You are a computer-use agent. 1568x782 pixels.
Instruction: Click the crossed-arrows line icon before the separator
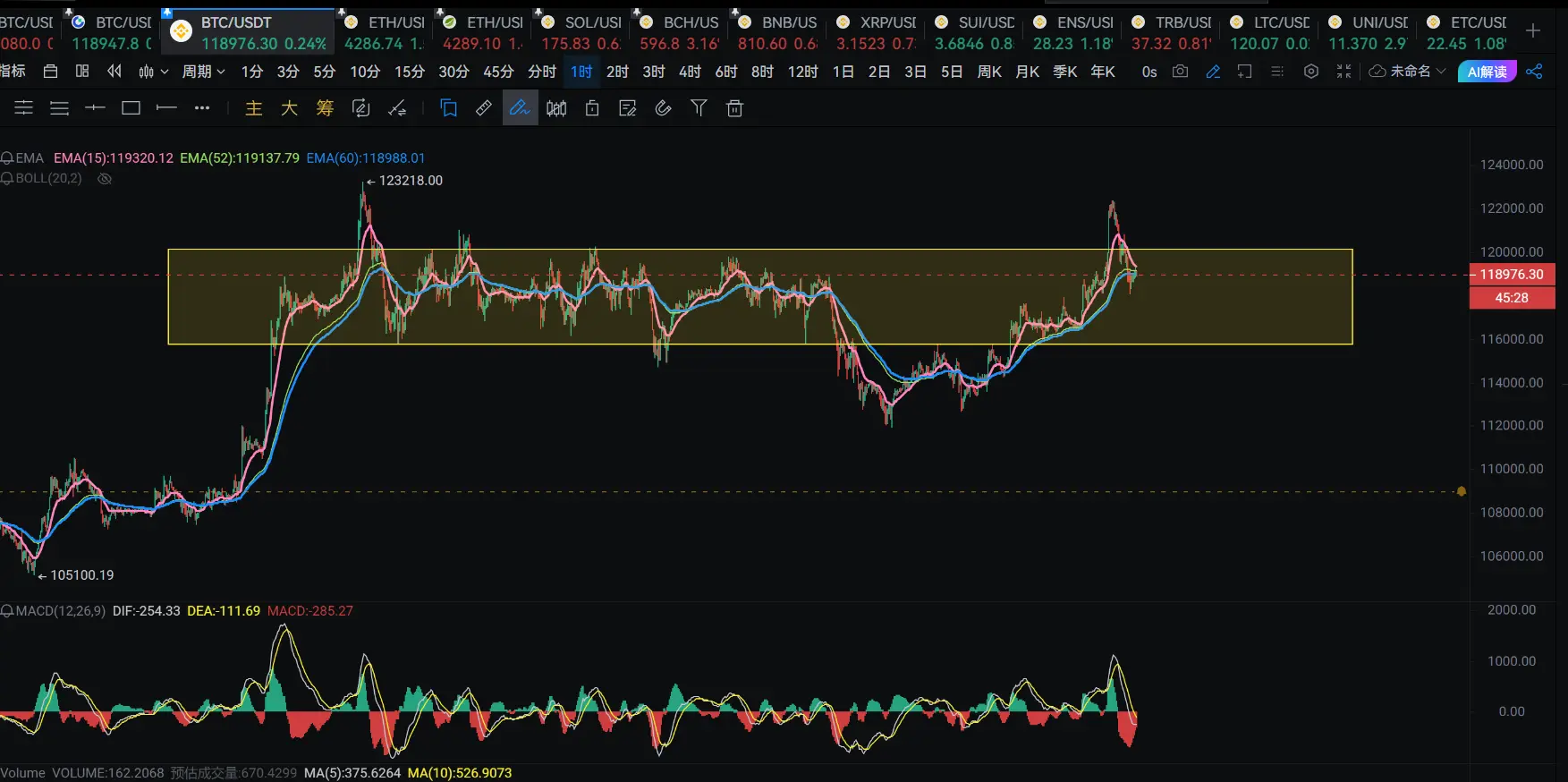pyautogui.click(x=397, y=108)
